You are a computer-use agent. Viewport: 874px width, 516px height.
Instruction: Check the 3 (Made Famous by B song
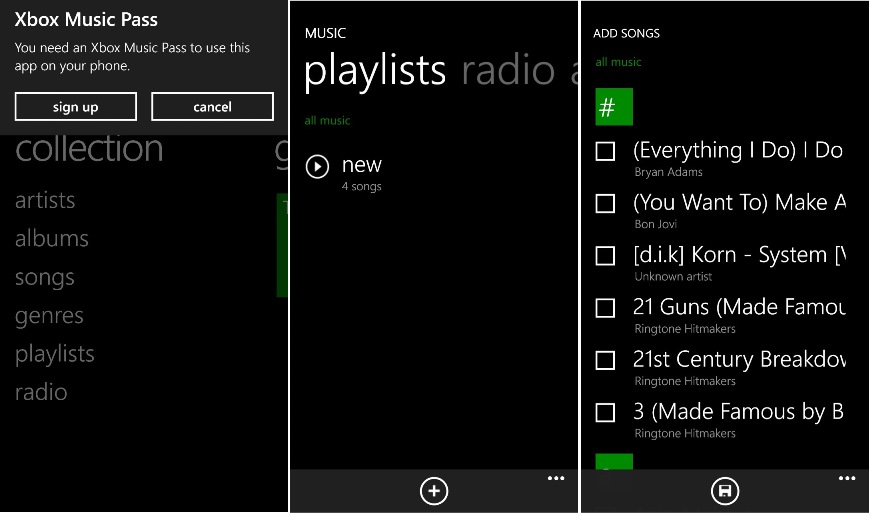pos(605,413)
